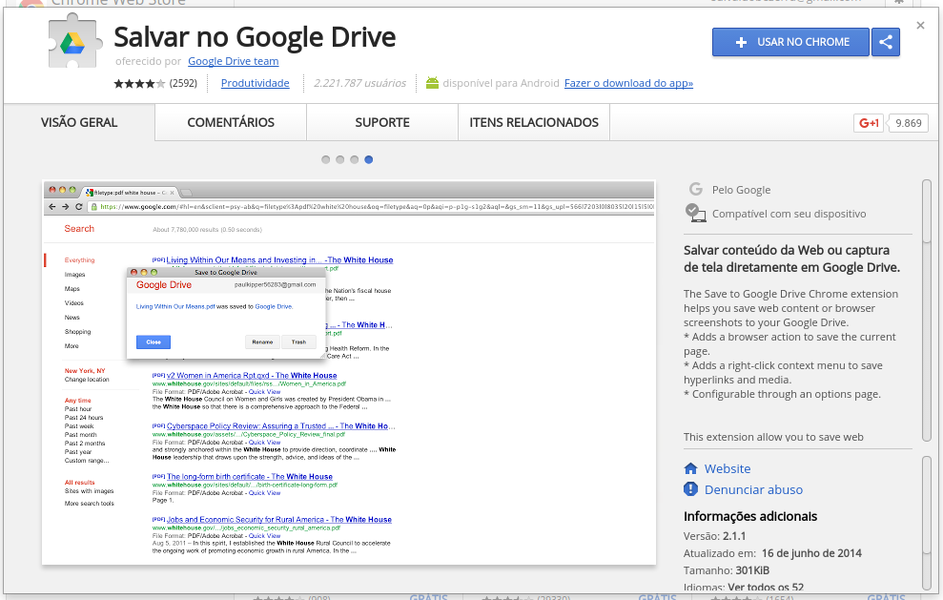Click the description panel scrollbar
This screenshot has height=600, width=943.
click(927, 210)
